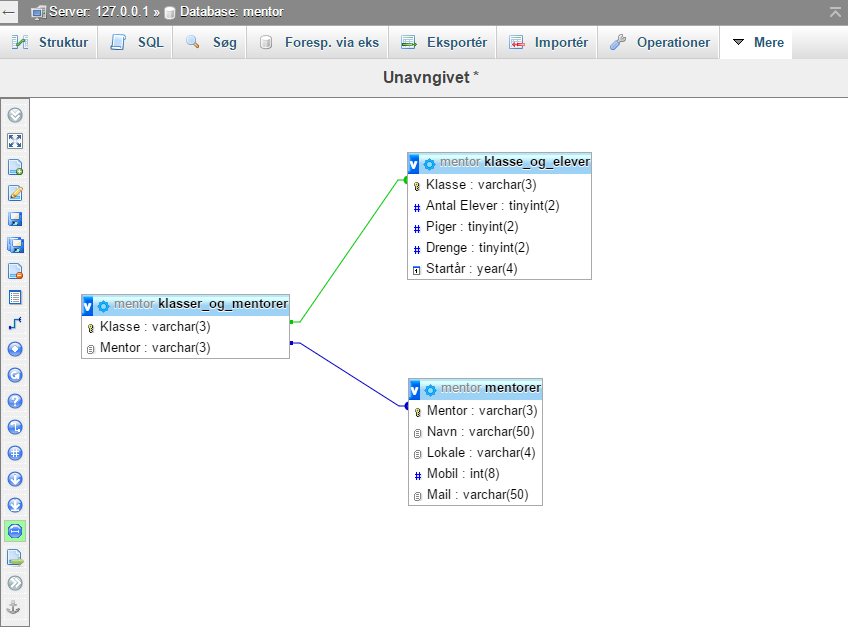Select the Eksportér tab
This screenshot has width=848, height=627.
pyautogui.click(x=443, y=42)
